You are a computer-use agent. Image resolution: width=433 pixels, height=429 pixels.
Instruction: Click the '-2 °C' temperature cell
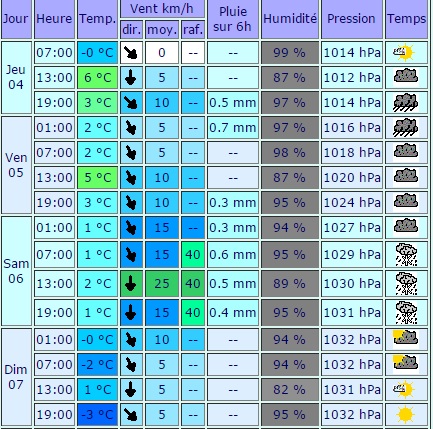(x=97, y=364)
